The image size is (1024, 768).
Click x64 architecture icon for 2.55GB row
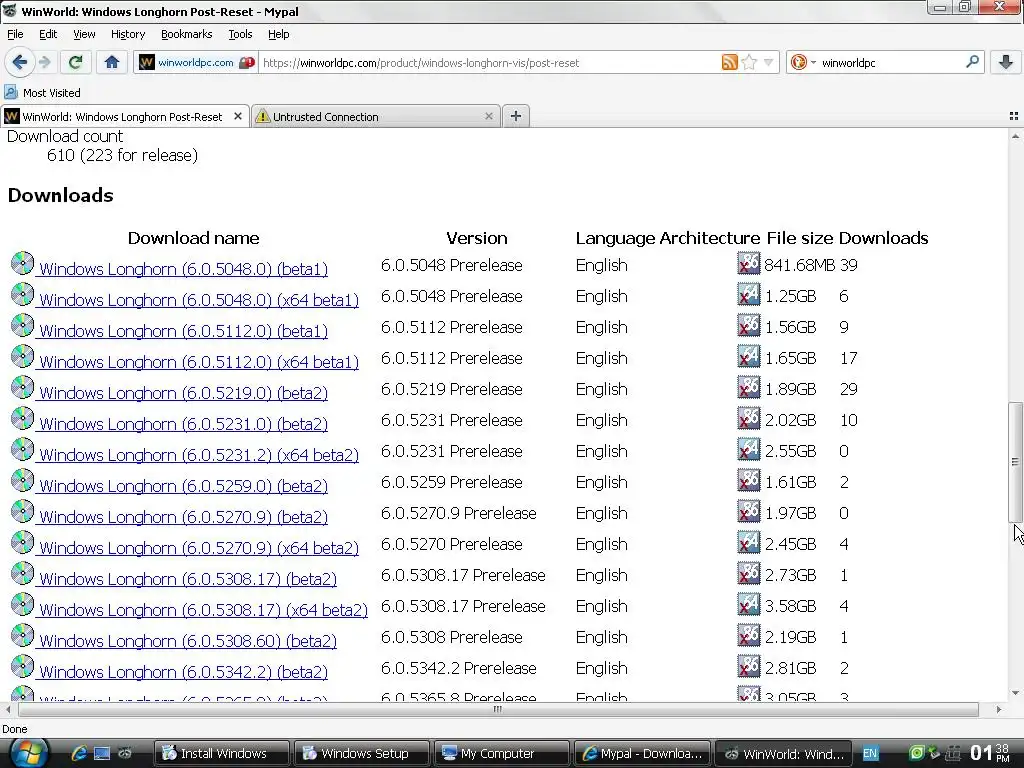749,449
